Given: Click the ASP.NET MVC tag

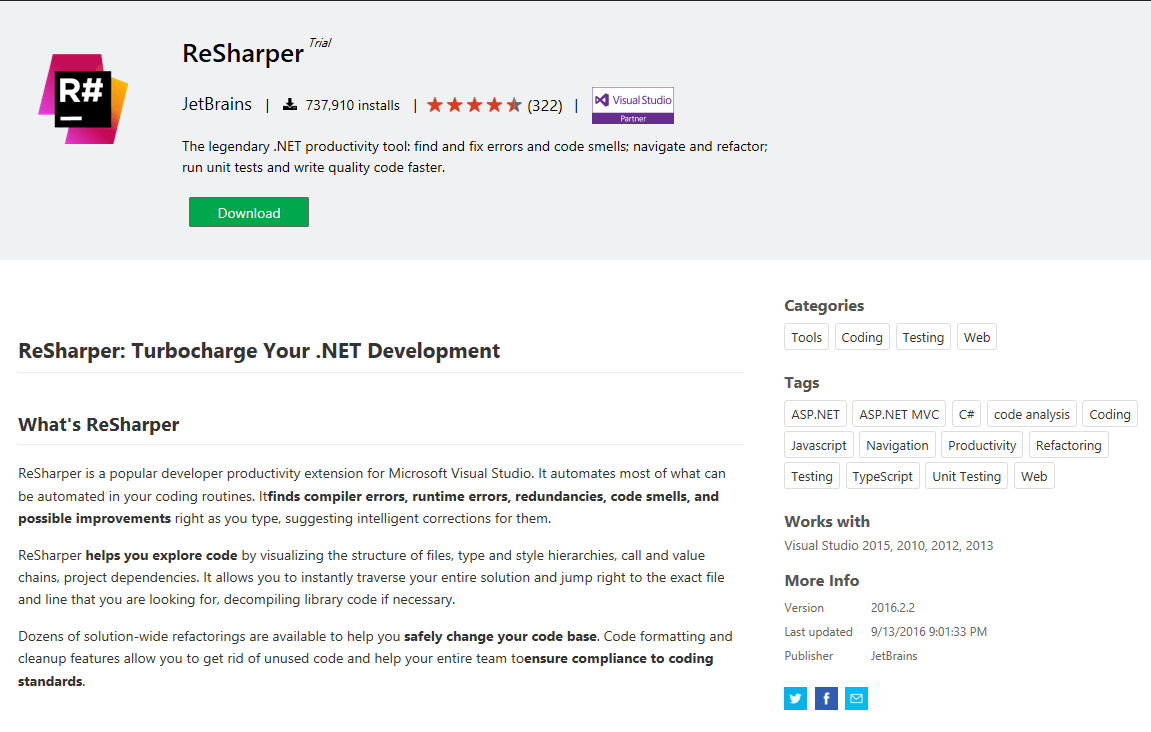Looking at the screenshot, I should (x=898, y=414).
